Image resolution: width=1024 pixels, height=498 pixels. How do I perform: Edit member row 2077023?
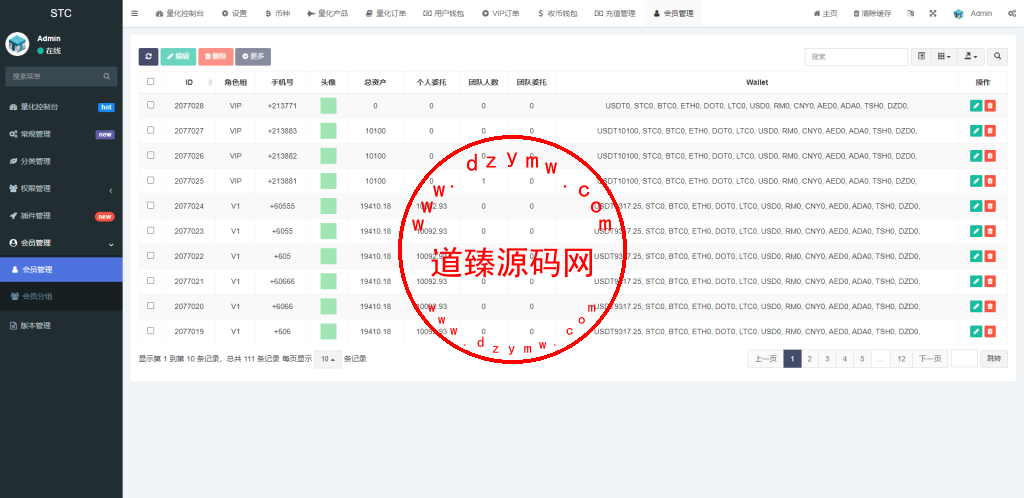click(x=976, y=231)
